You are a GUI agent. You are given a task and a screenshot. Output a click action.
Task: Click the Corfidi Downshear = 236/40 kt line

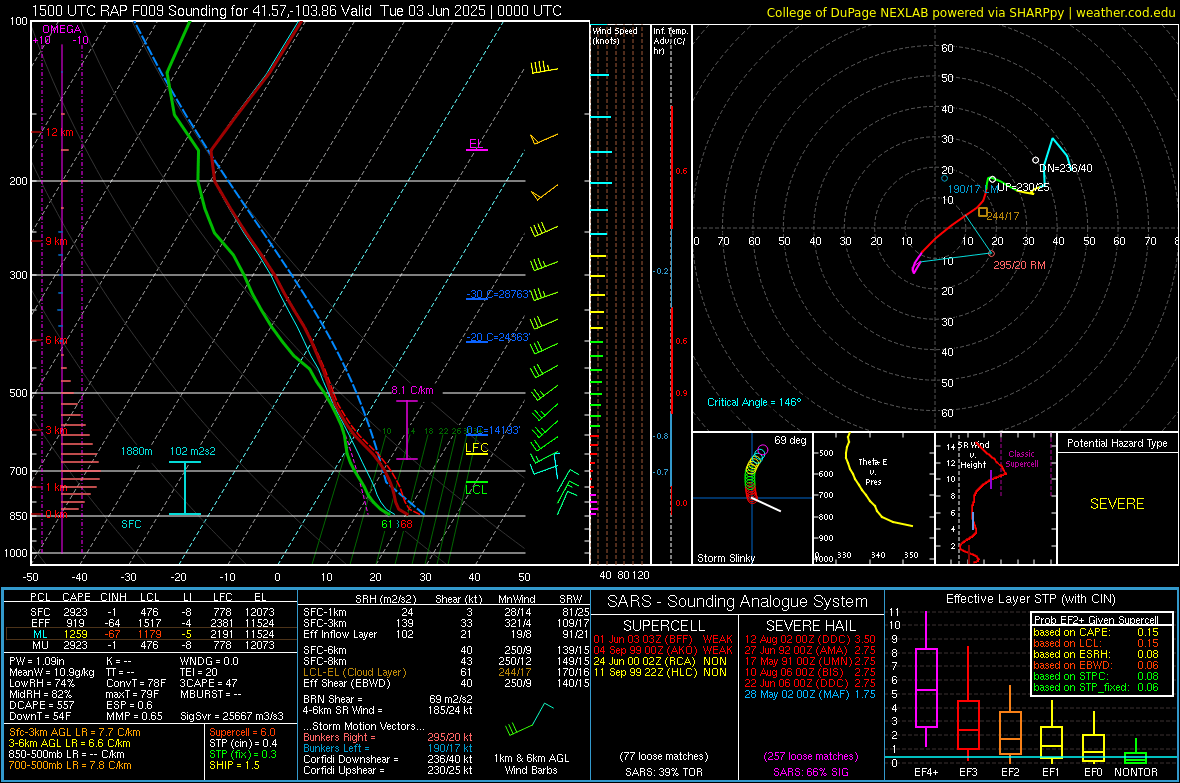(x=388, y=759)
